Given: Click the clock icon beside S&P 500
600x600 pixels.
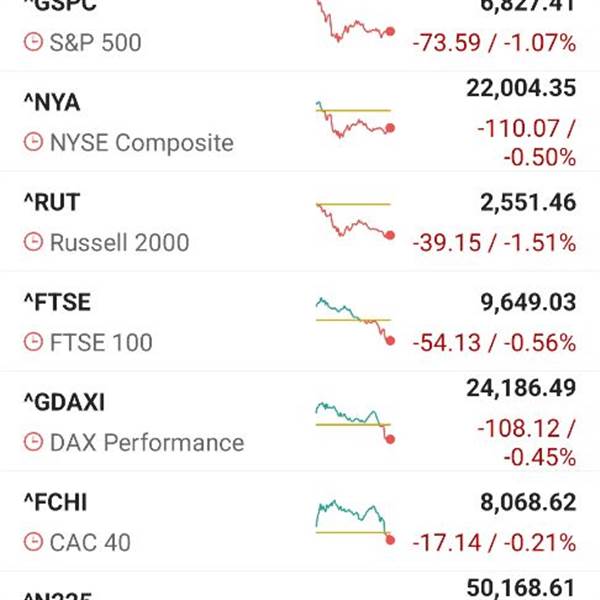Looking at the screenshot, I should coord(33,43).
